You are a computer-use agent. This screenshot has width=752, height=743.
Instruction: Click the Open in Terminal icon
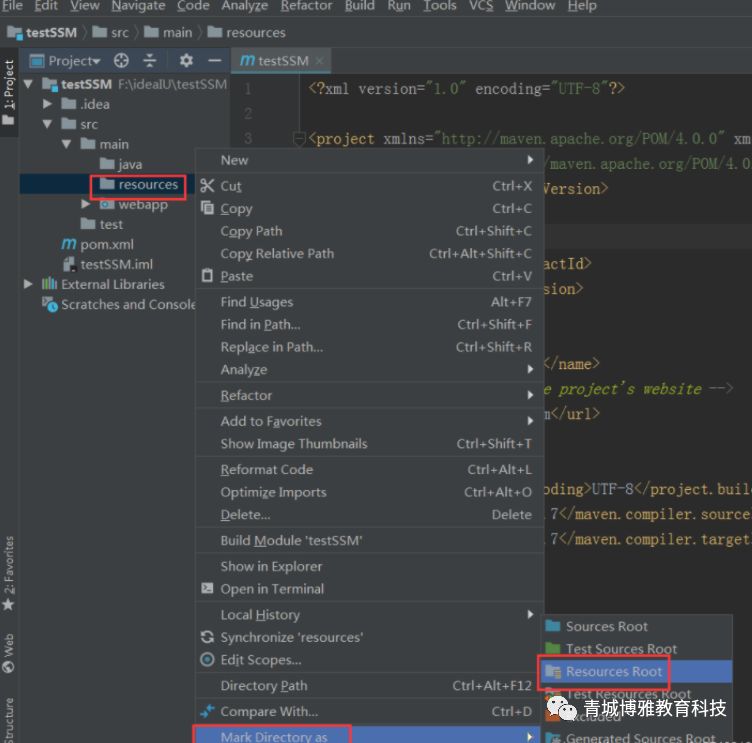pos(207,588)
